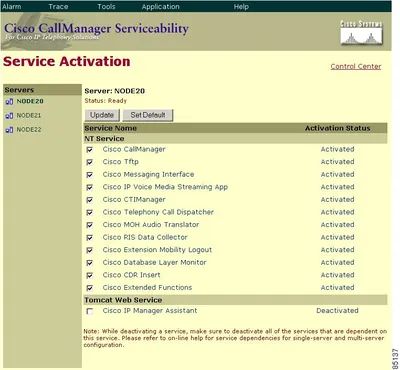Viewport: 400px width, 370px height.
Task: Click the Cisco Tftp service name
Action: 121,162
